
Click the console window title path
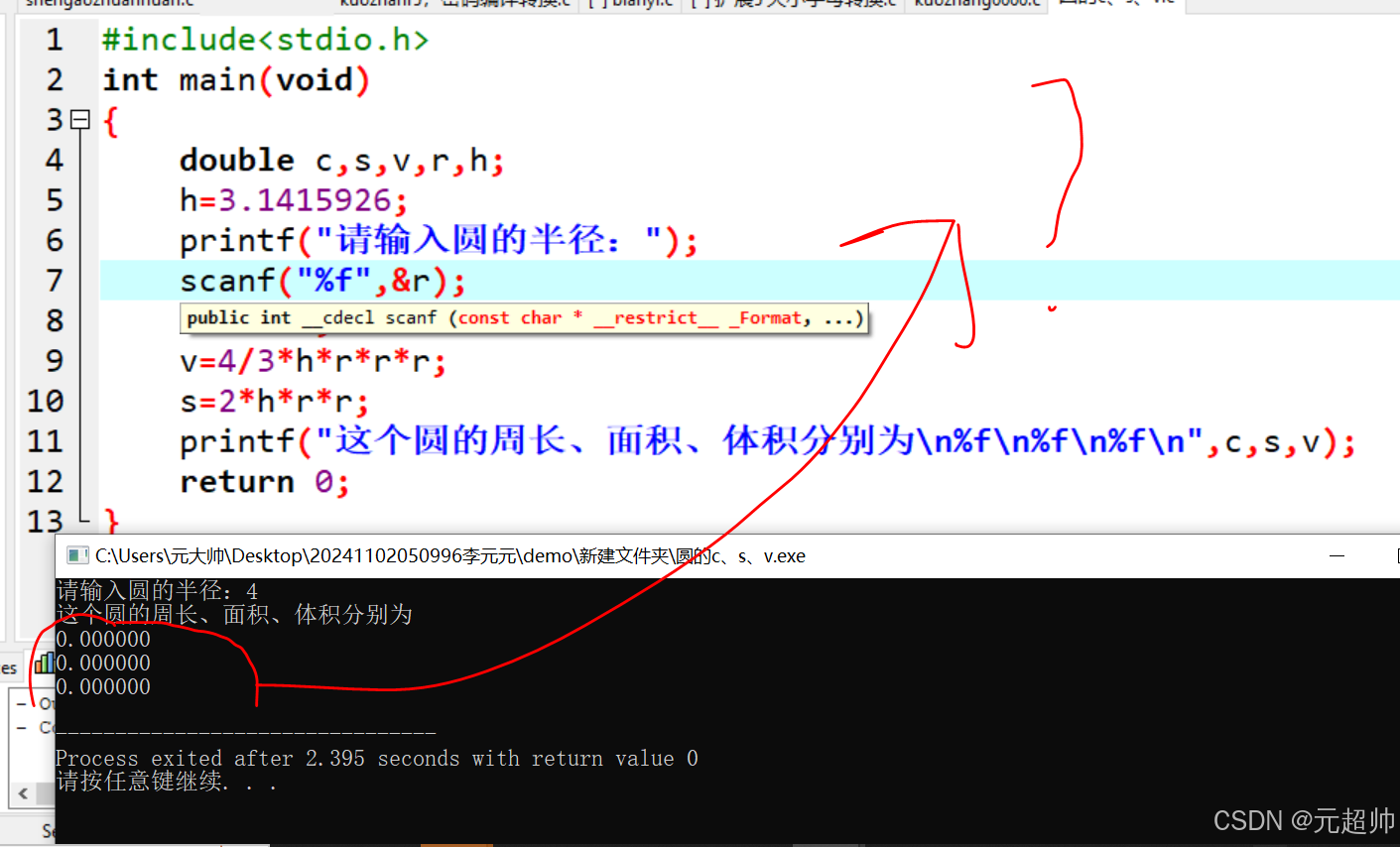tap(449, 555)
